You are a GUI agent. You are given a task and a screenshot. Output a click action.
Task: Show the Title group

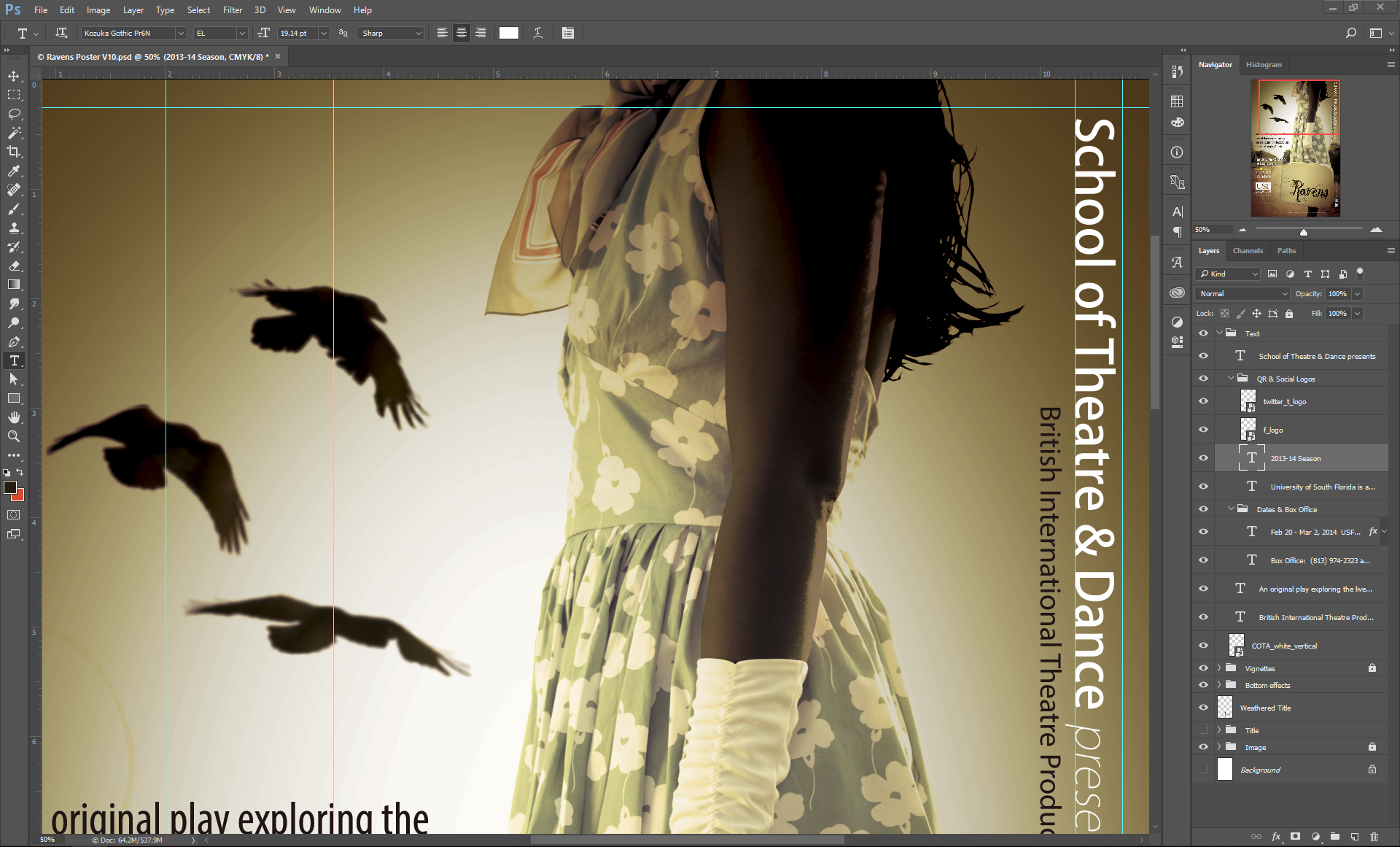1203,730
